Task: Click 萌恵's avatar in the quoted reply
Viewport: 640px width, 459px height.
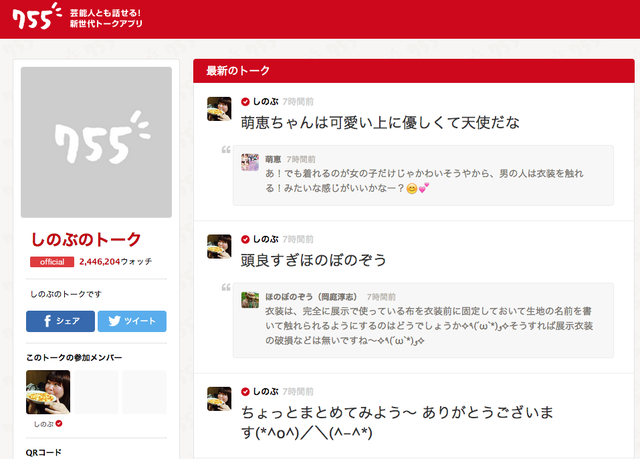Action: 250,162
